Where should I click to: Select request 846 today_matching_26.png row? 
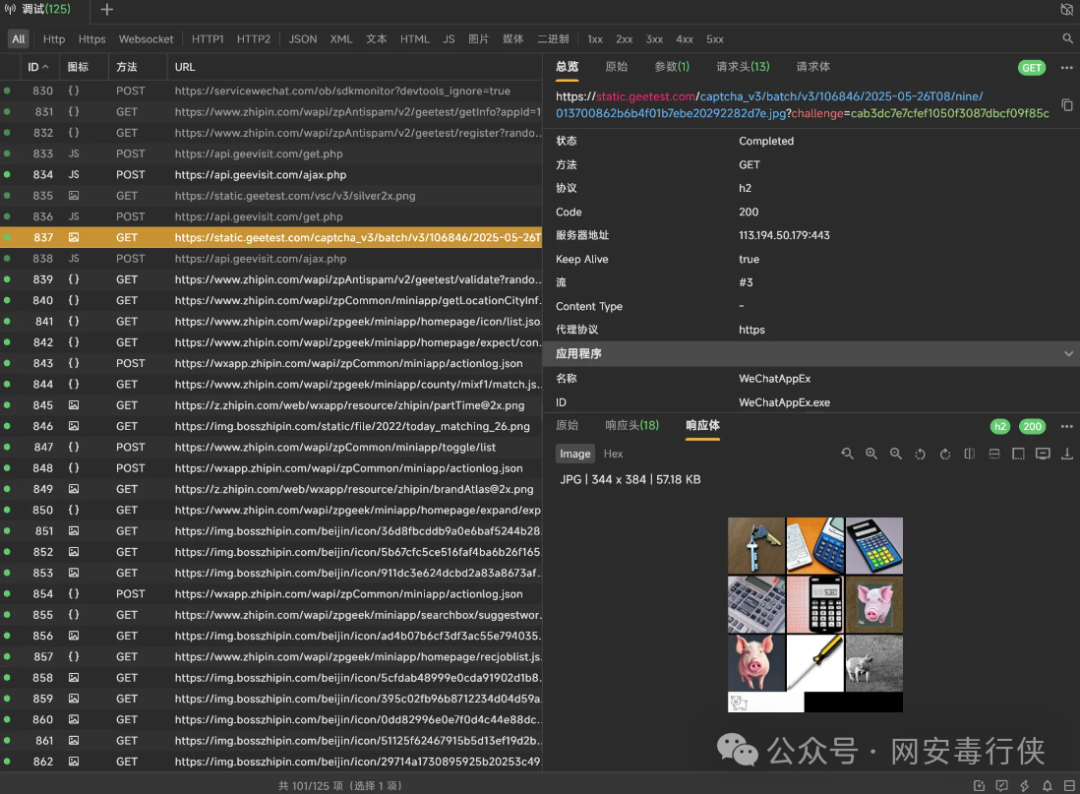click(x=271, y=426)
